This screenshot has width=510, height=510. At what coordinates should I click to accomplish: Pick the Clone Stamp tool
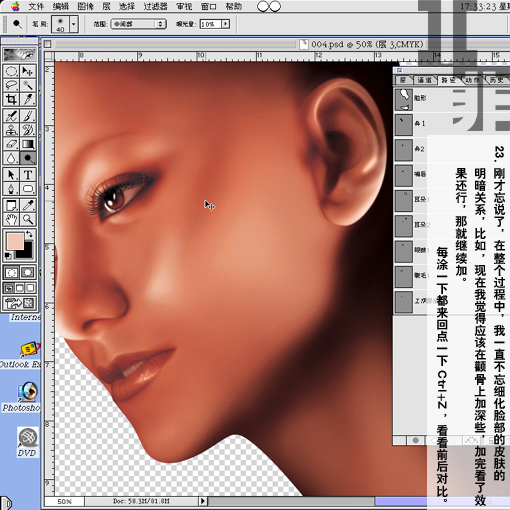pyautogui.click(x=11, y=130)
